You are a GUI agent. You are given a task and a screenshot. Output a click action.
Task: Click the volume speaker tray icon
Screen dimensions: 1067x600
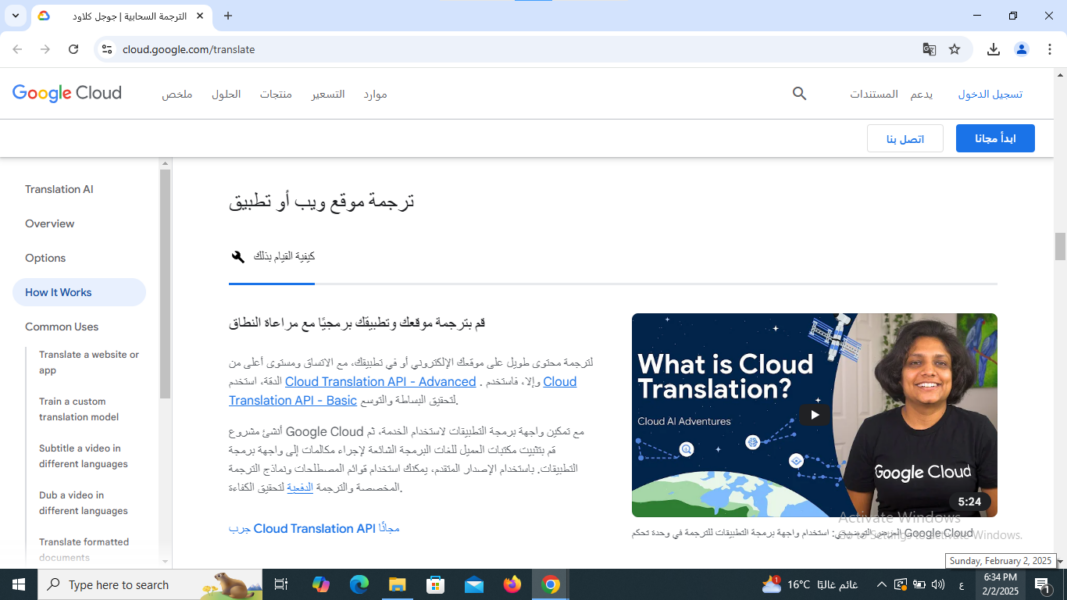tap(938, 584)
